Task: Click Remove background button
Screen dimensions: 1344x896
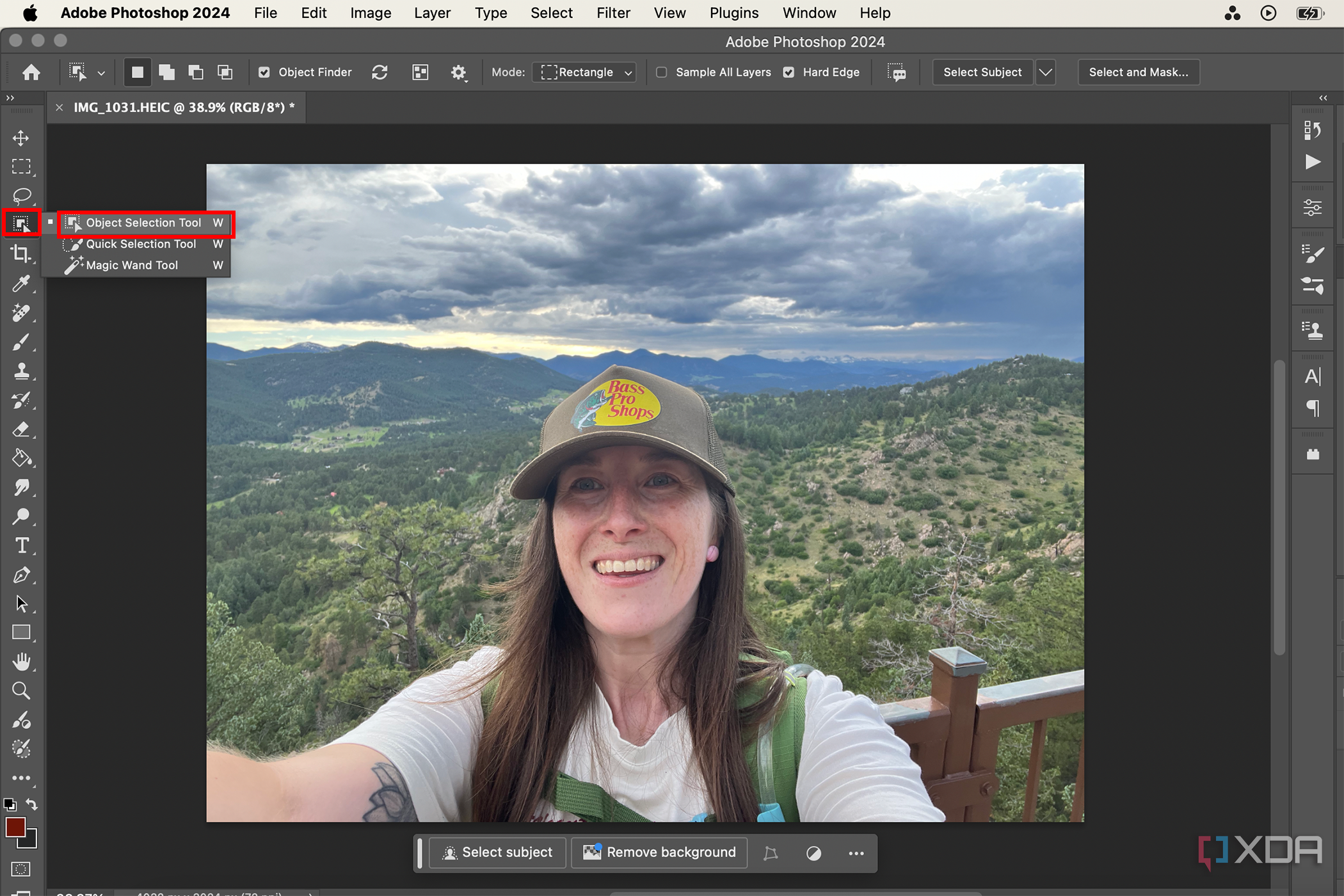Action: (659, 852)
